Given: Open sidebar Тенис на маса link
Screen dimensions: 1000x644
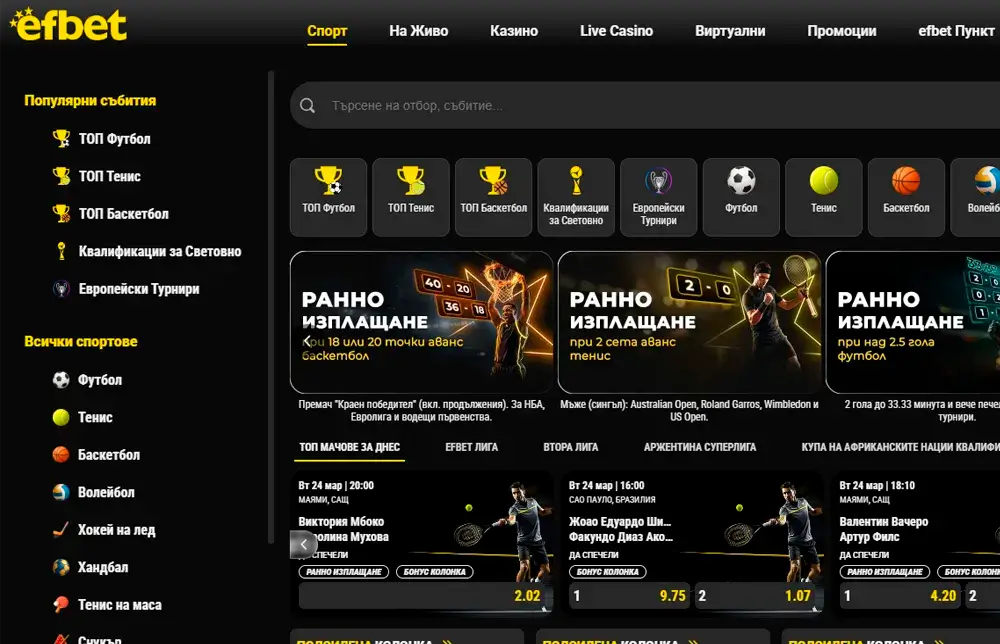Looking at the screenshot, I should tap(120, 604).
